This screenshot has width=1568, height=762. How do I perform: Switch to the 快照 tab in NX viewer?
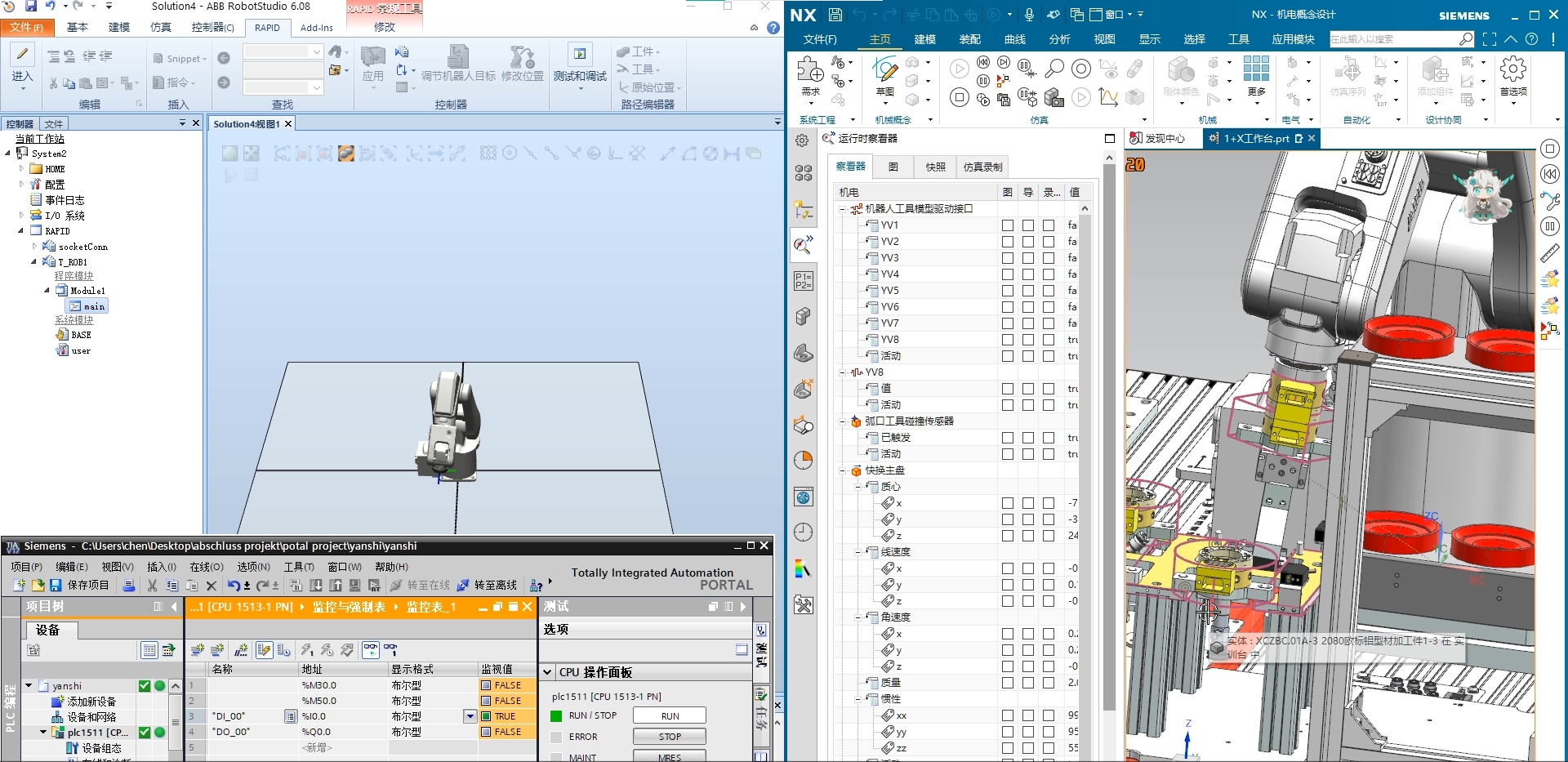coord(934,167)
